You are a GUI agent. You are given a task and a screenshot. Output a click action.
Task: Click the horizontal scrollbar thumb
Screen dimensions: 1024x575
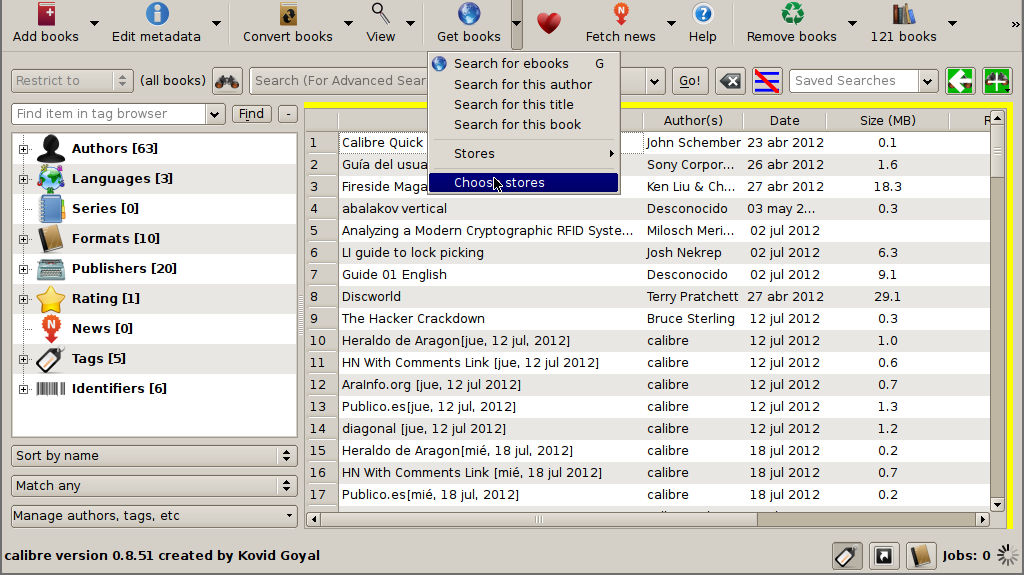(539, 519)
